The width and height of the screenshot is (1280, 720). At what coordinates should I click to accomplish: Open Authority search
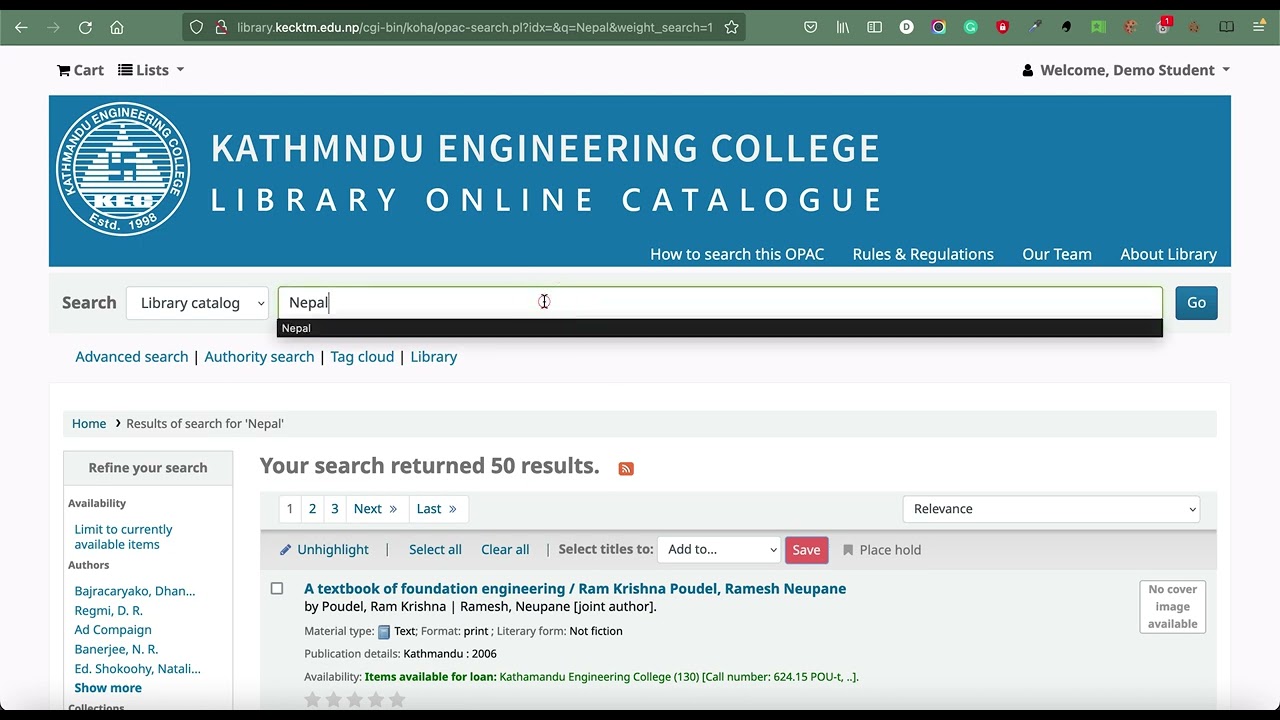(x=259, y=357)
